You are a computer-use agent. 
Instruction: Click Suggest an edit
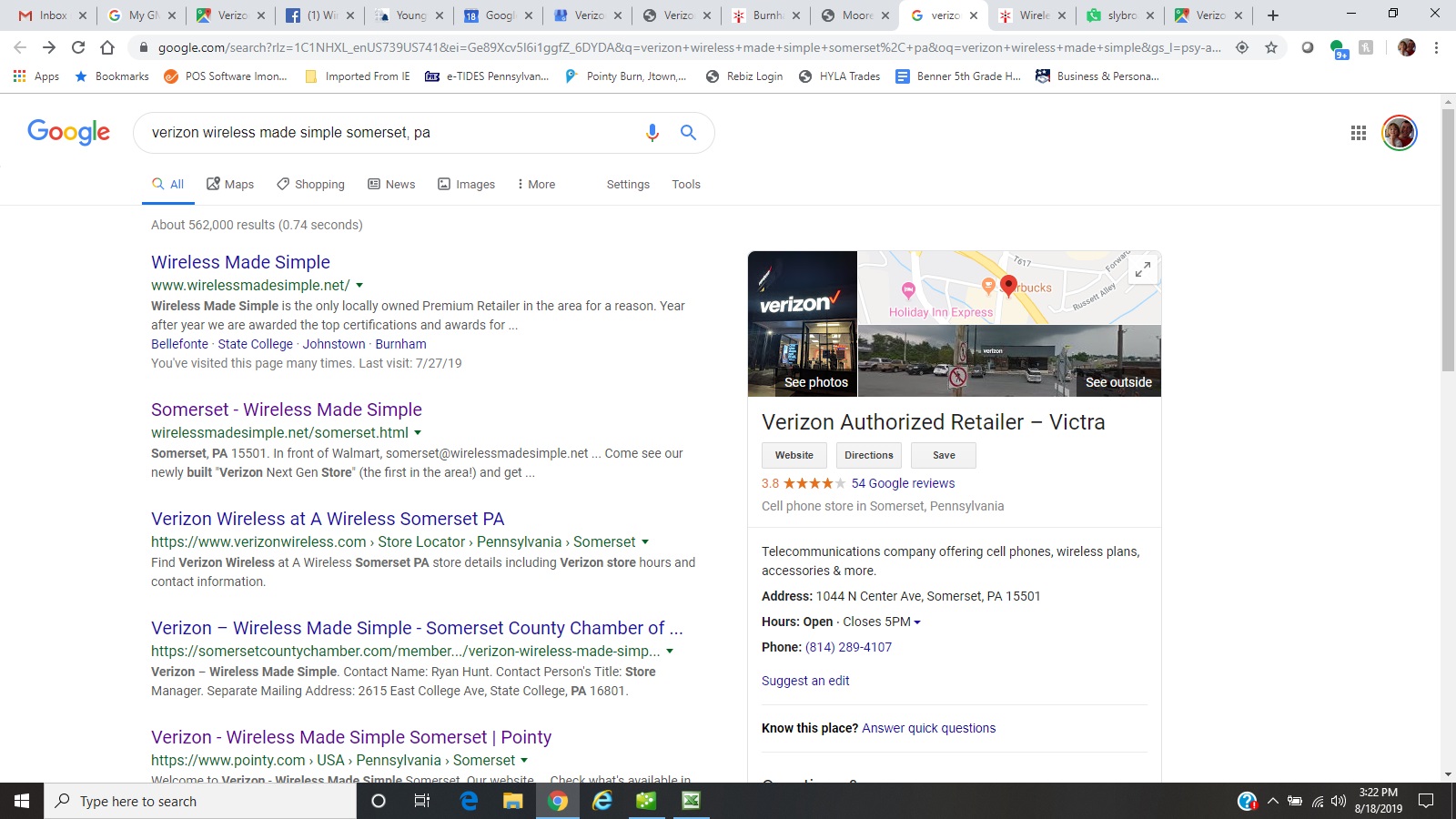(x=805, y=681)
